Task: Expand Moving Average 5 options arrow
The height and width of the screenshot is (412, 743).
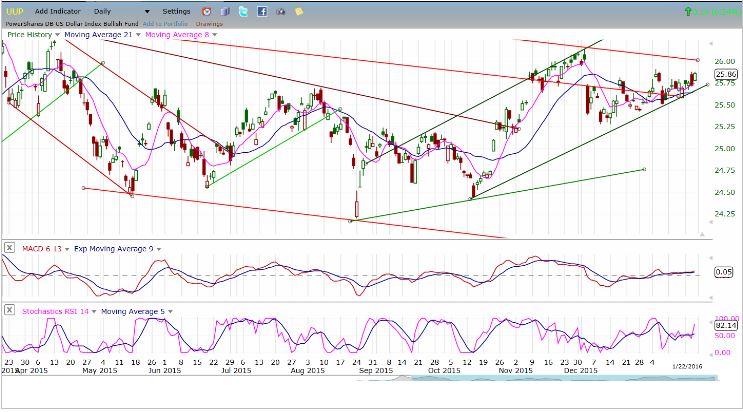Action: click(x=170, y=311)
